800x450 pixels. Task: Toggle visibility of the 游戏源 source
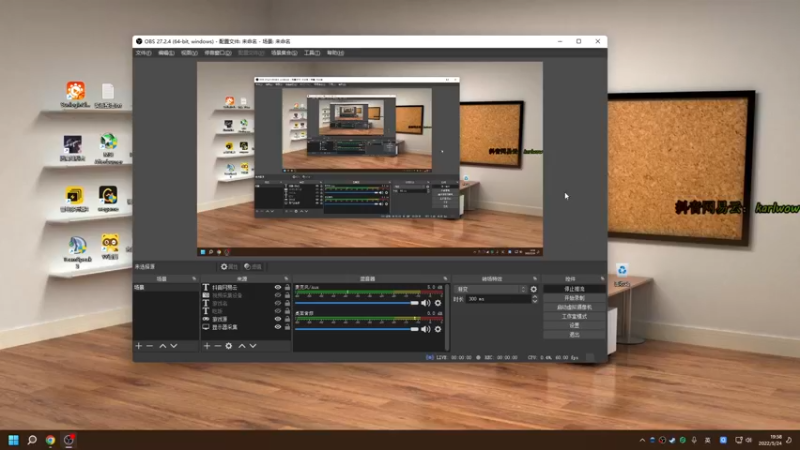point(278,319)
